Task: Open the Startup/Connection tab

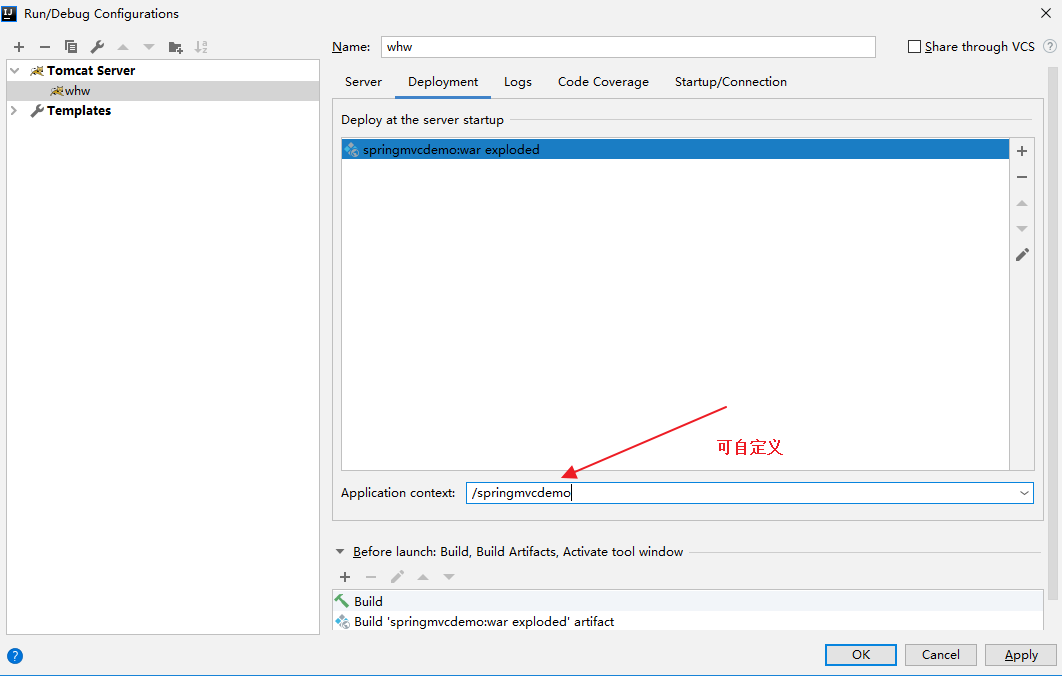Action: (730, 82)
